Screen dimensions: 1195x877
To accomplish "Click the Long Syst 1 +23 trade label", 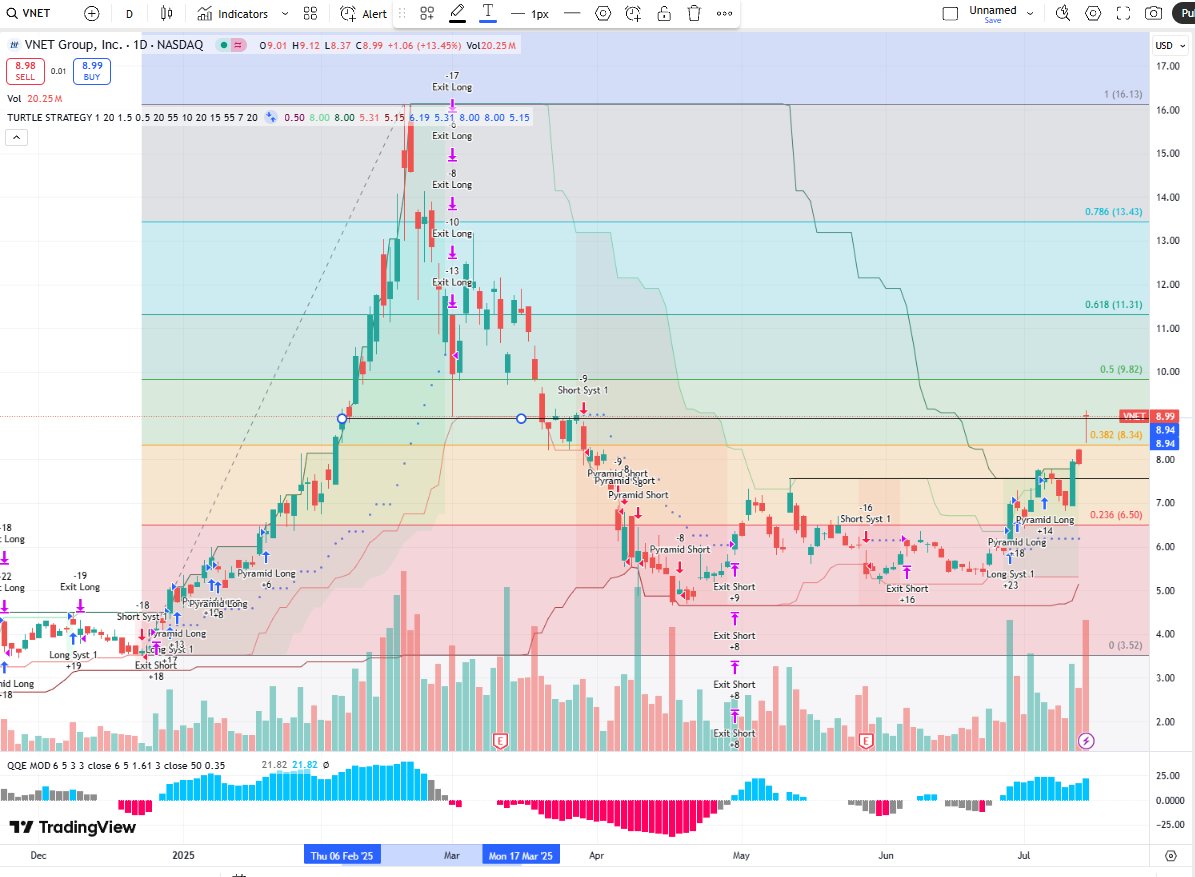I will [x=1010, y=579].
